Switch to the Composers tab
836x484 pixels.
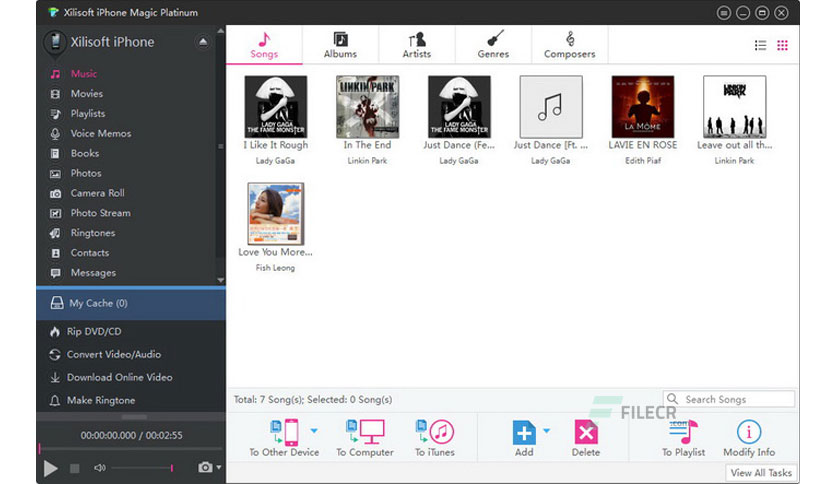(x=569, y=45)
